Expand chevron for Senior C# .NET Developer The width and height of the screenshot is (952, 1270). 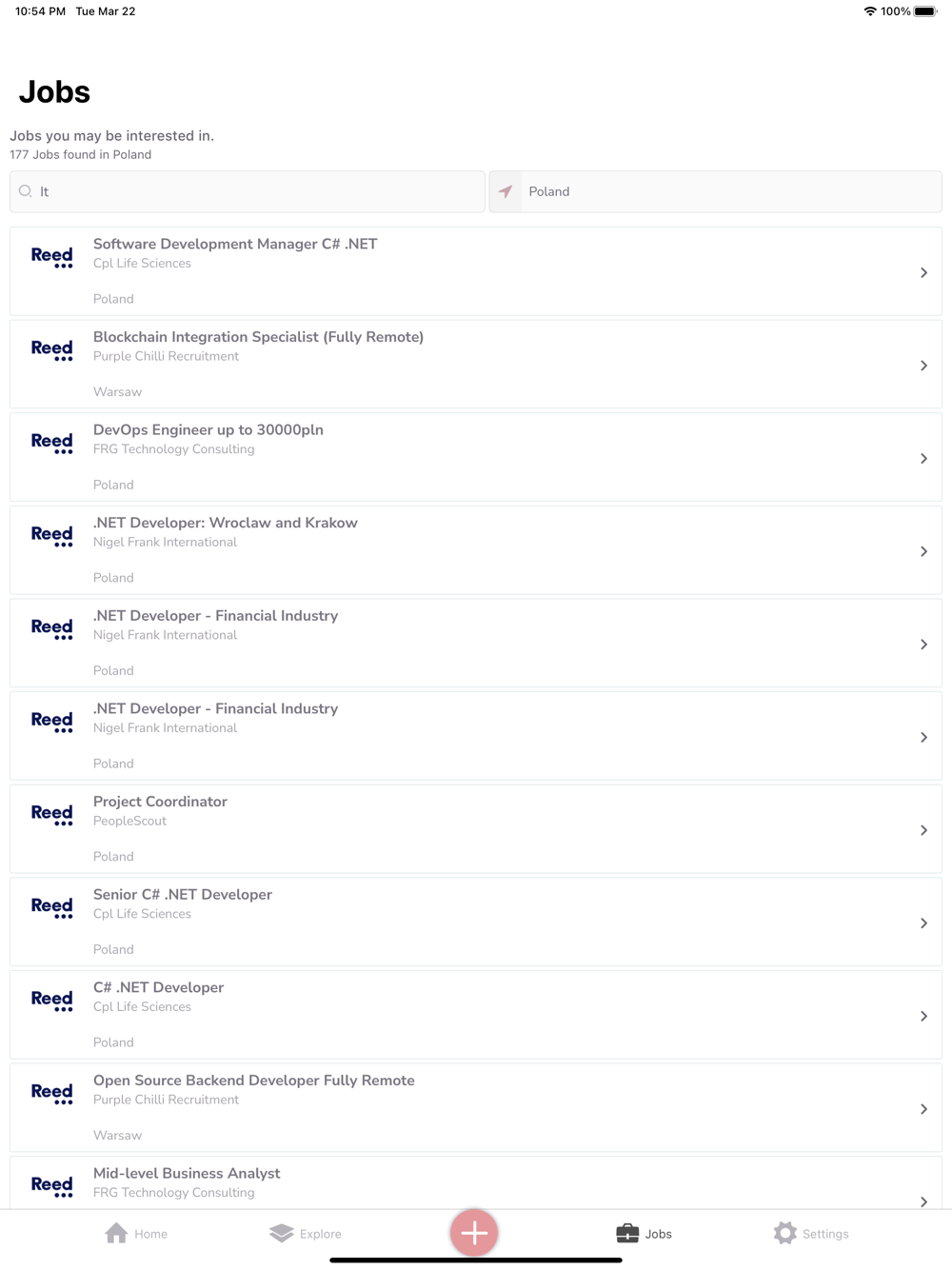[x=923, y=923]
